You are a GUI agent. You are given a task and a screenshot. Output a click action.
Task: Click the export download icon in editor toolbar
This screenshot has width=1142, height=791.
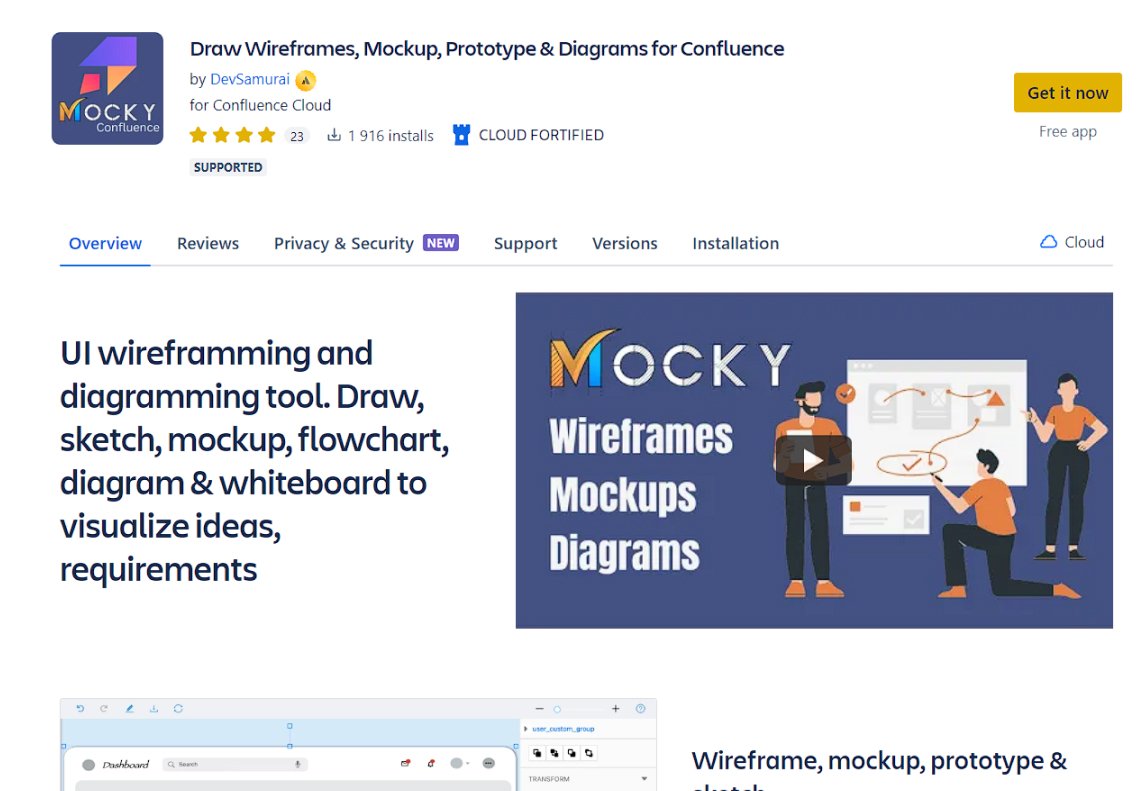[154, 708]
